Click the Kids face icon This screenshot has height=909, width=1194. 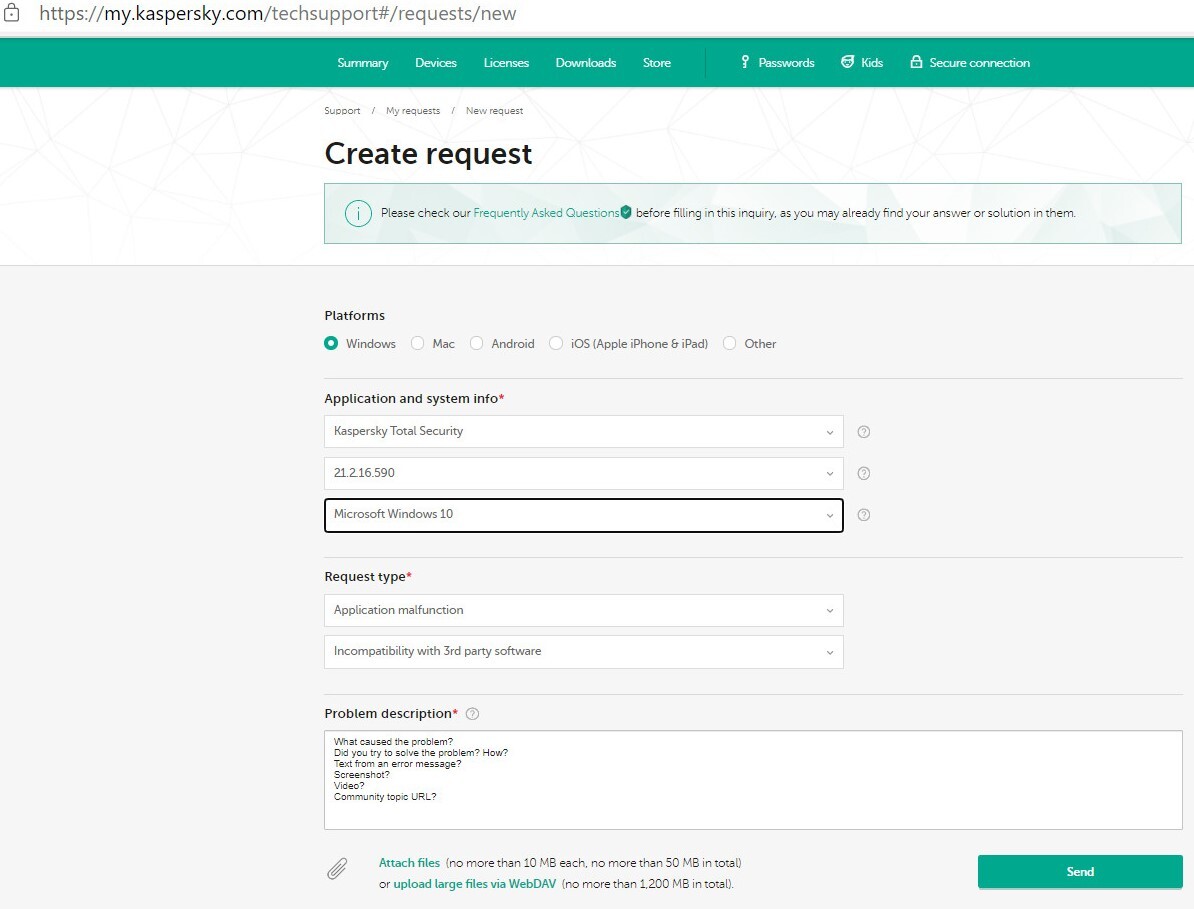pyautogui.click(x=848, y=62)
